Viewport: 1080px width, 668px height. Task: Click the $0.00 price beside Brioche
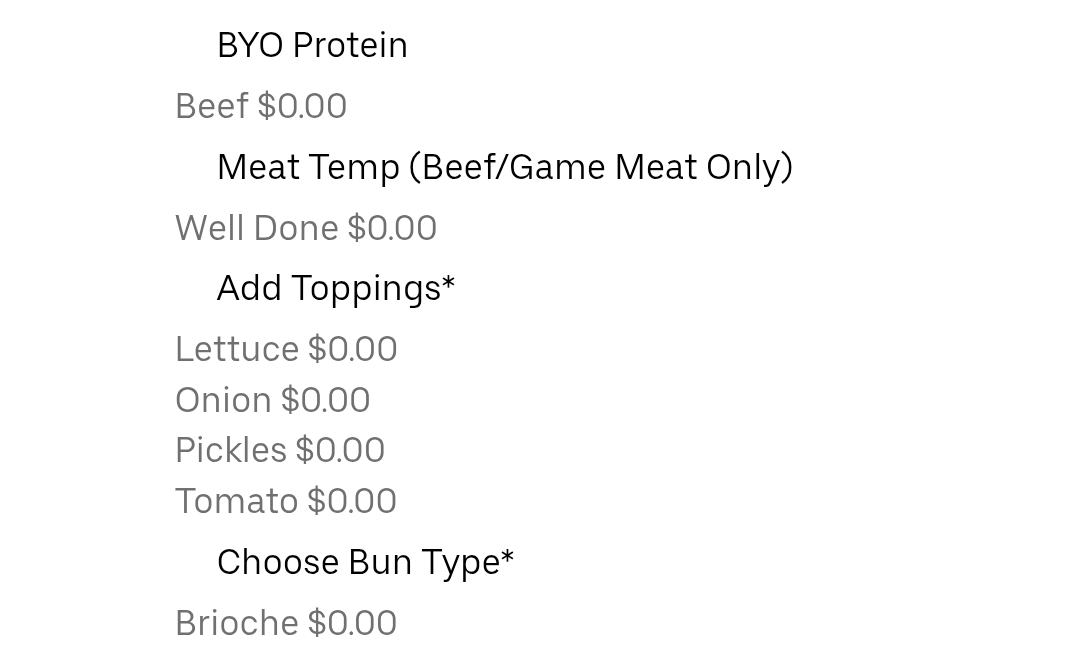pos(352,623)
